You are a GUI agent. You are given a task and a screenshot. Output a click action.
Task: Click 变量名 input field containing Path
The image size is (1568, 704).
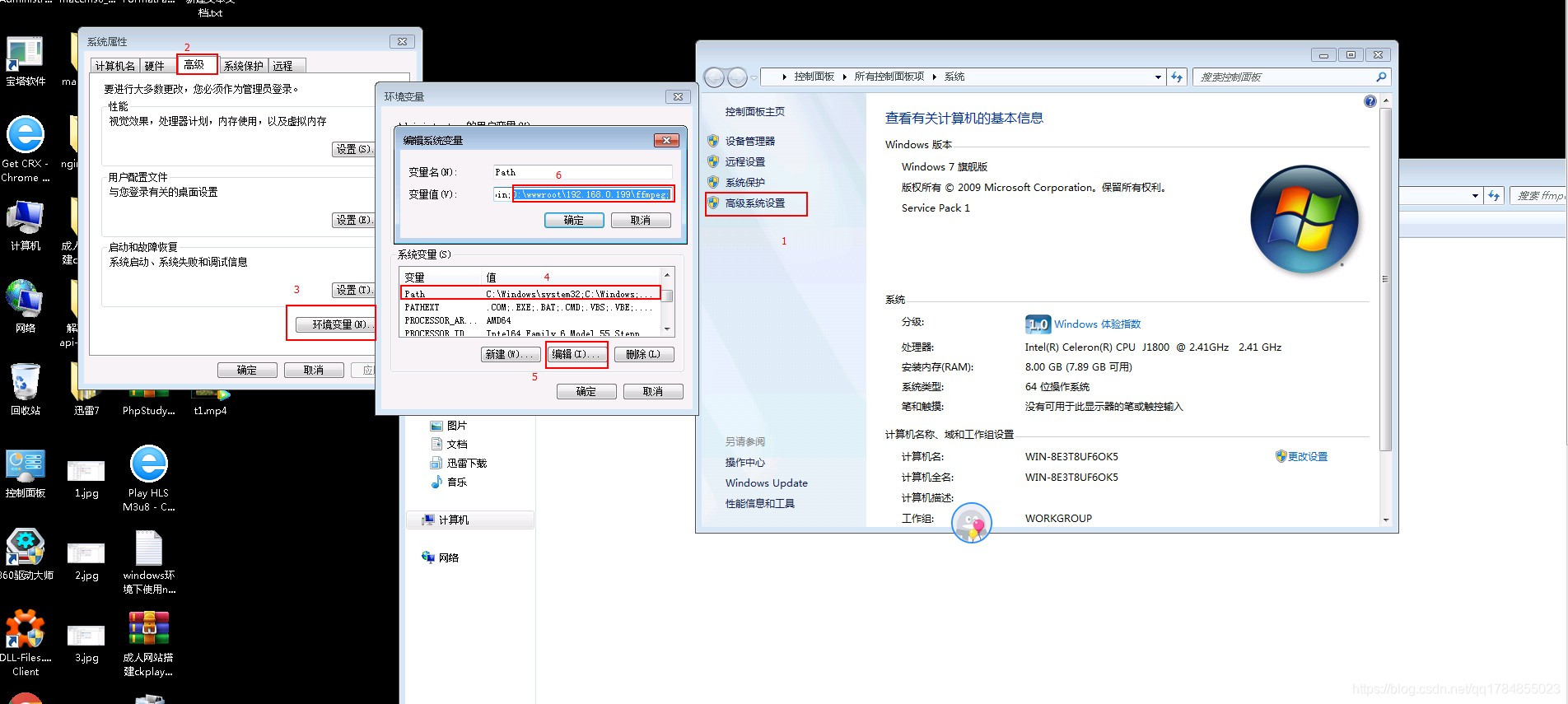[x=583, y=172]
